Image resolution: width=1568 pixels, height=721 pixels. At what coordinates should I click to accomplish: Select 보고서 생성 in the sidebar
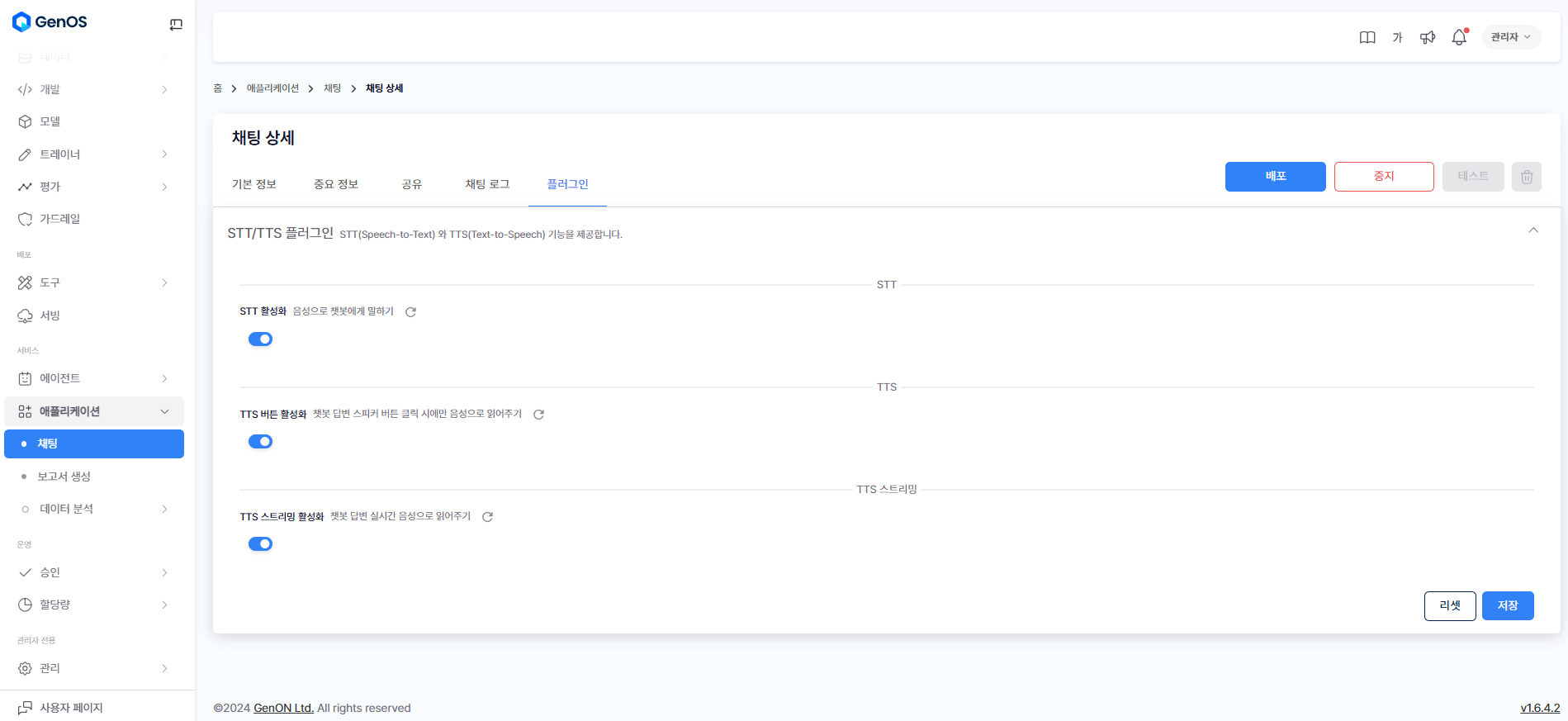pos(64,477)
